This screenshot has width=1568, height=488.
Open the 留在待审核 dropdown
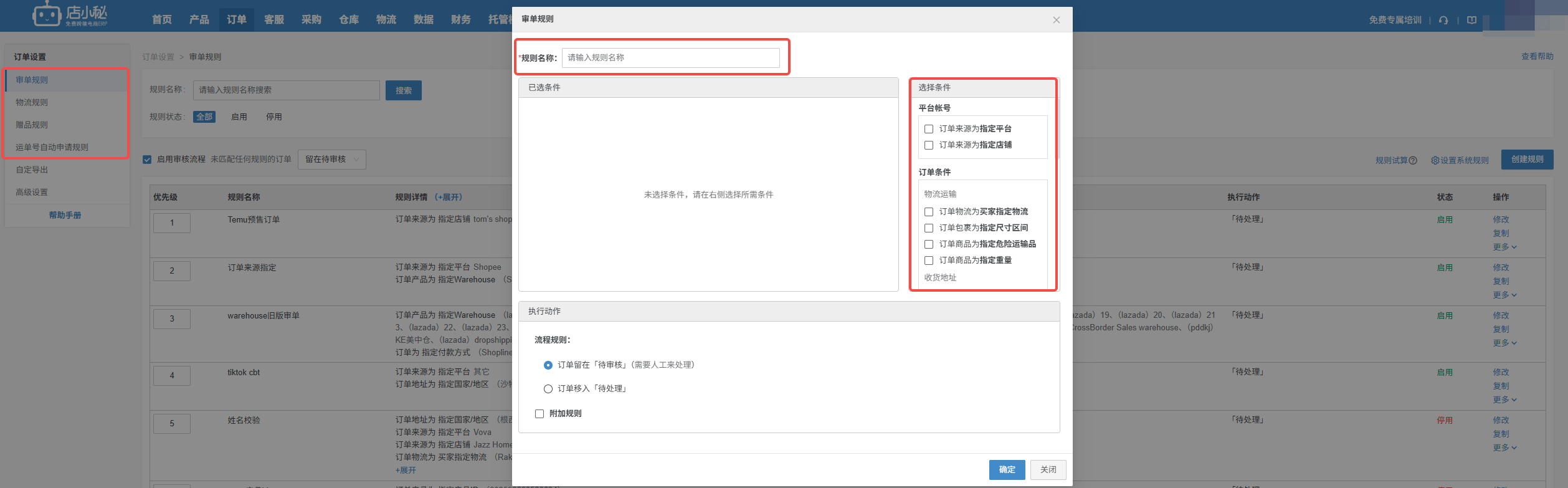[331, 160]
